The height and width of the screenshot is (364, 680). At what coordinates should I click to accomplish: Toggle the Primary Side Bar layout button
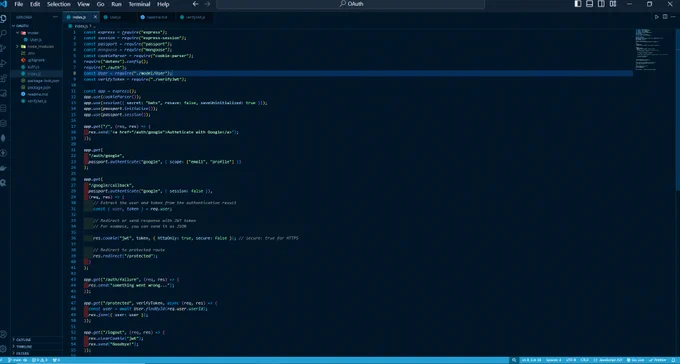[578, 4]
